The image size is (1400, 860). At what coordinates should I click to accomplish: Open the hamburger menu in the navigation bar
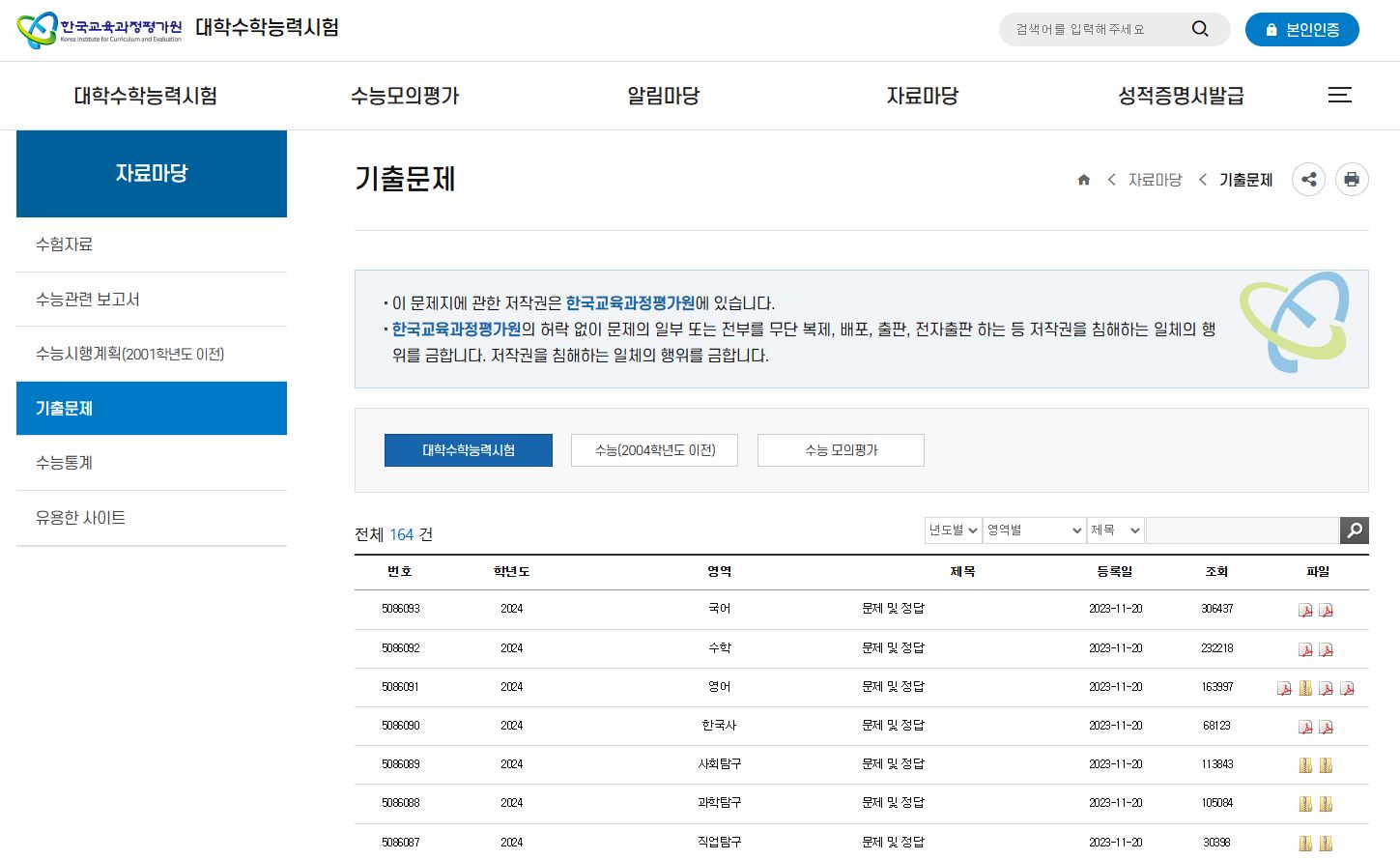coord(1340,95)
